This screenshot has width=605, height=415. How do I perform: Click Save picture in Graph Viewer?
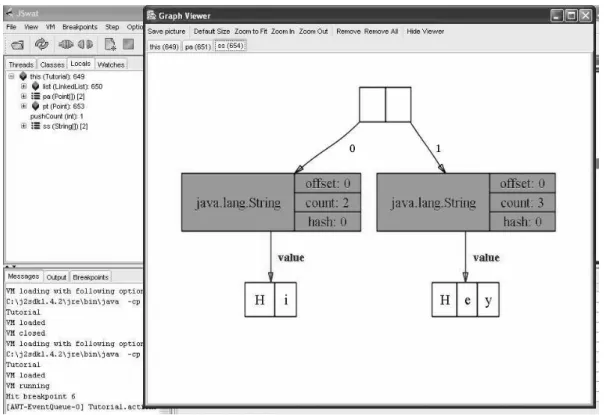point(167,31)
